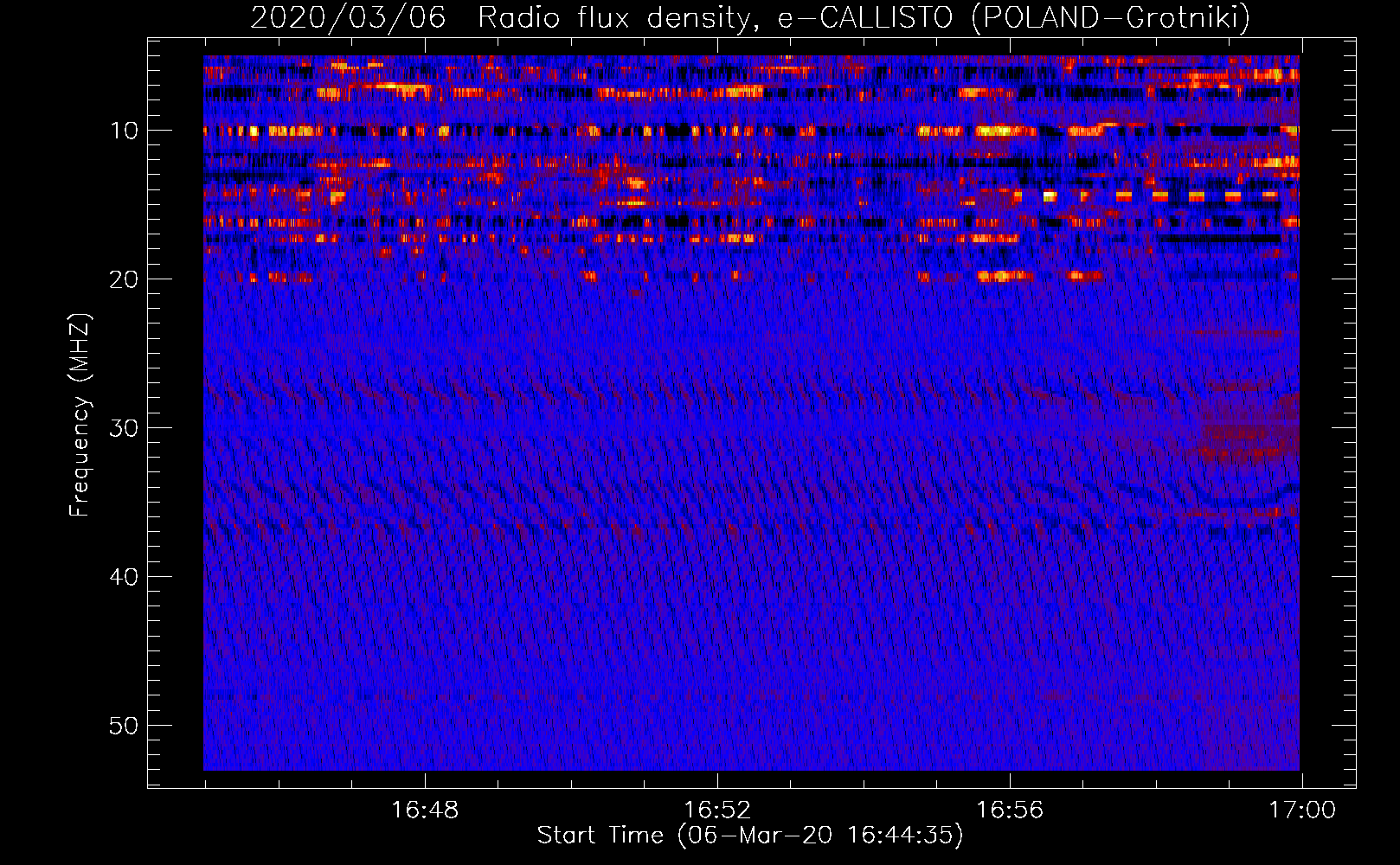
Task: Click the 16:52 time tick label
Action: 717,811
